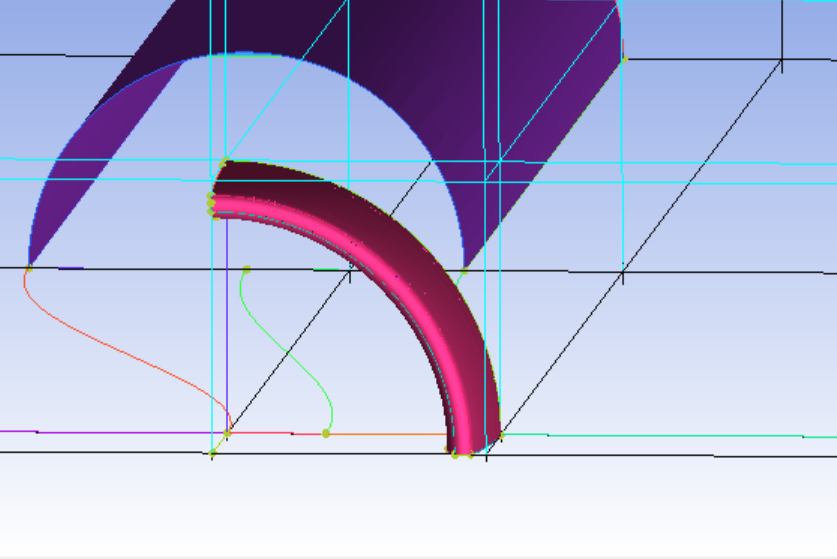Pick the vertex at the arch's left end
Image resolution: width=837 pixels, height=559 pixels.
[x=29, y=268]
